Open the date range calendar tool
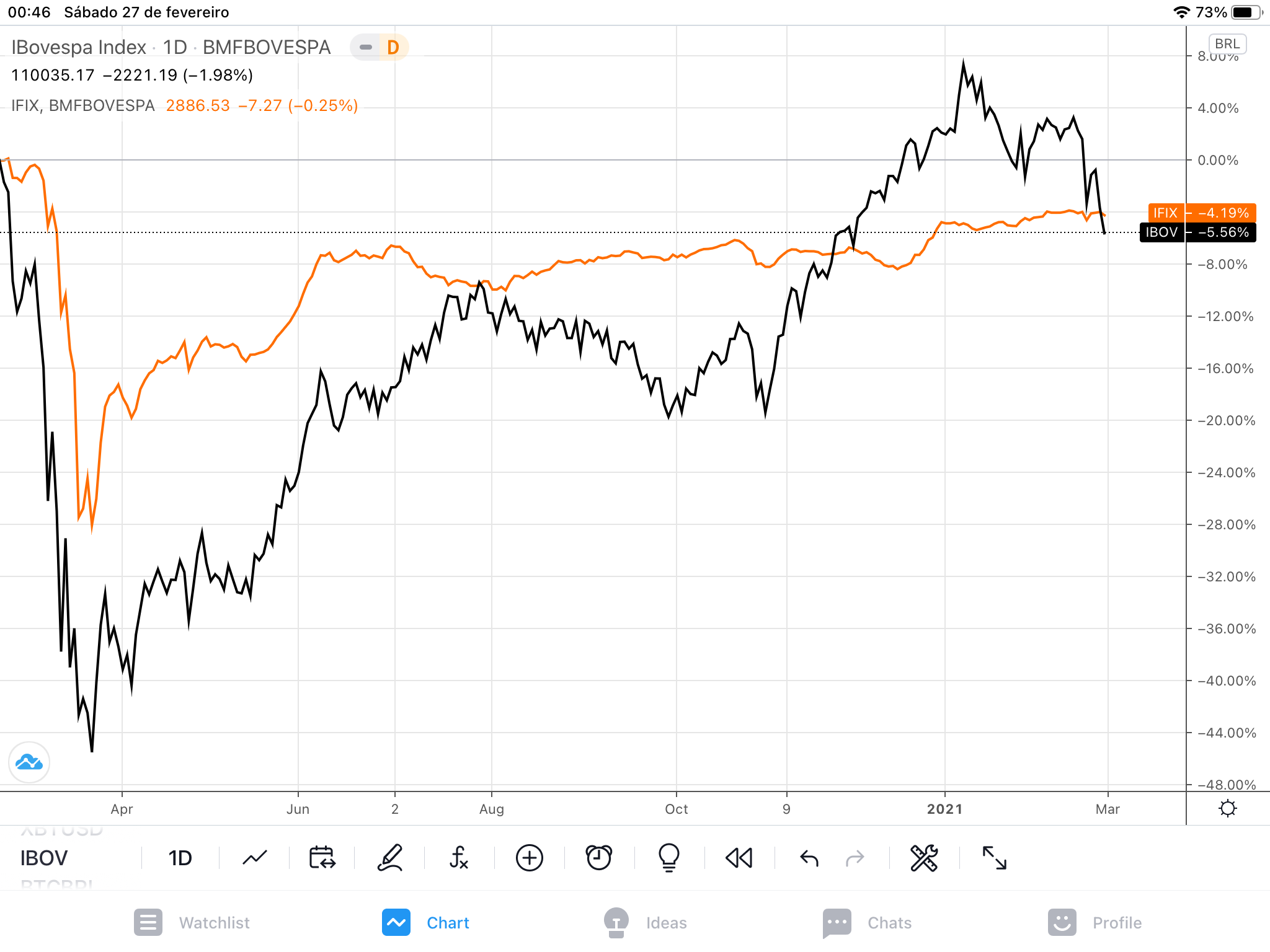This screenshot has width=1270, height=952. 322,858
